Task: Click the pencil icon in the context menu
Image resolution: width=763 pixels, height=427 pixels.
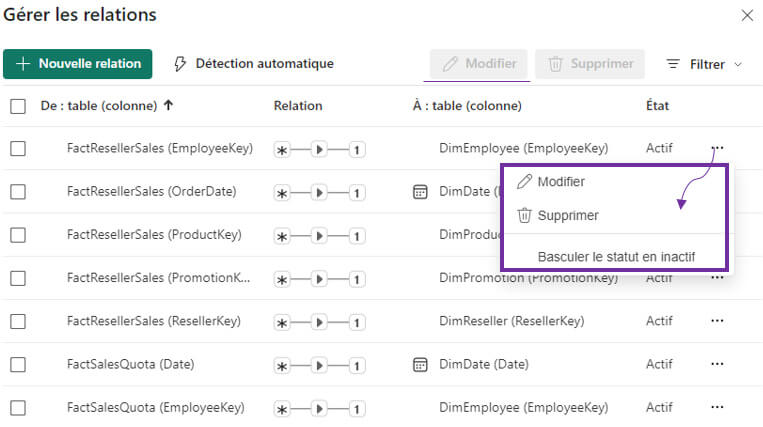Action: tap(524, 182)
